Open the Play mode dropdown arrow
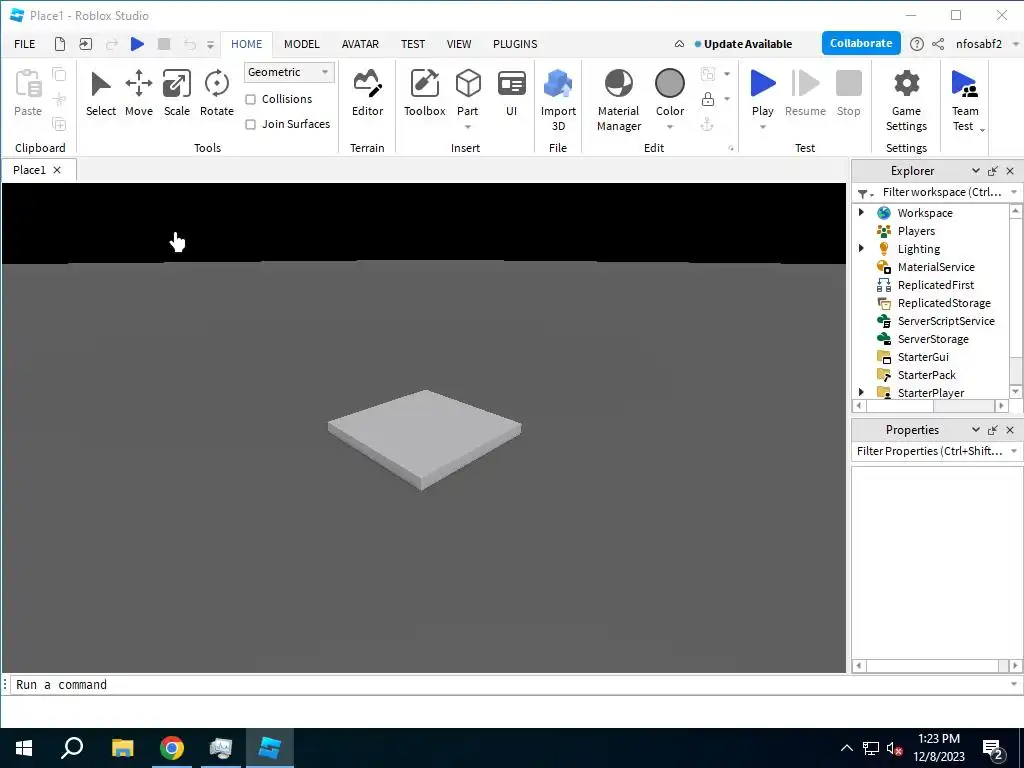The width and height of the screenshot is (1024, 768). point(762,127)
